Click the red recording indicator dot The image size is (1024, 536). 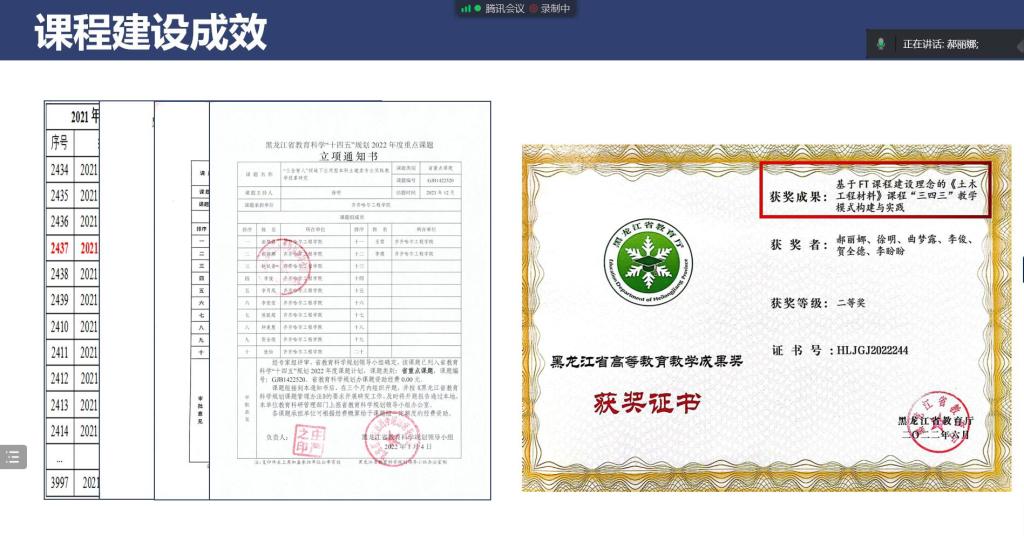pyautogui.click(x=533, y=8)
